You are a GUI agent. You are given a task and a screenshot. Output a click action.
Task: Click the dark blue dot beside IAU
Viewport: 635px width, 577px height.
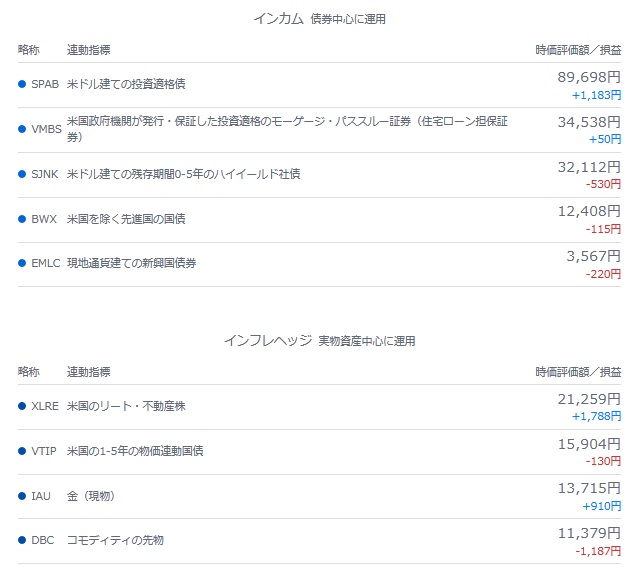click(x=22, y=496)
